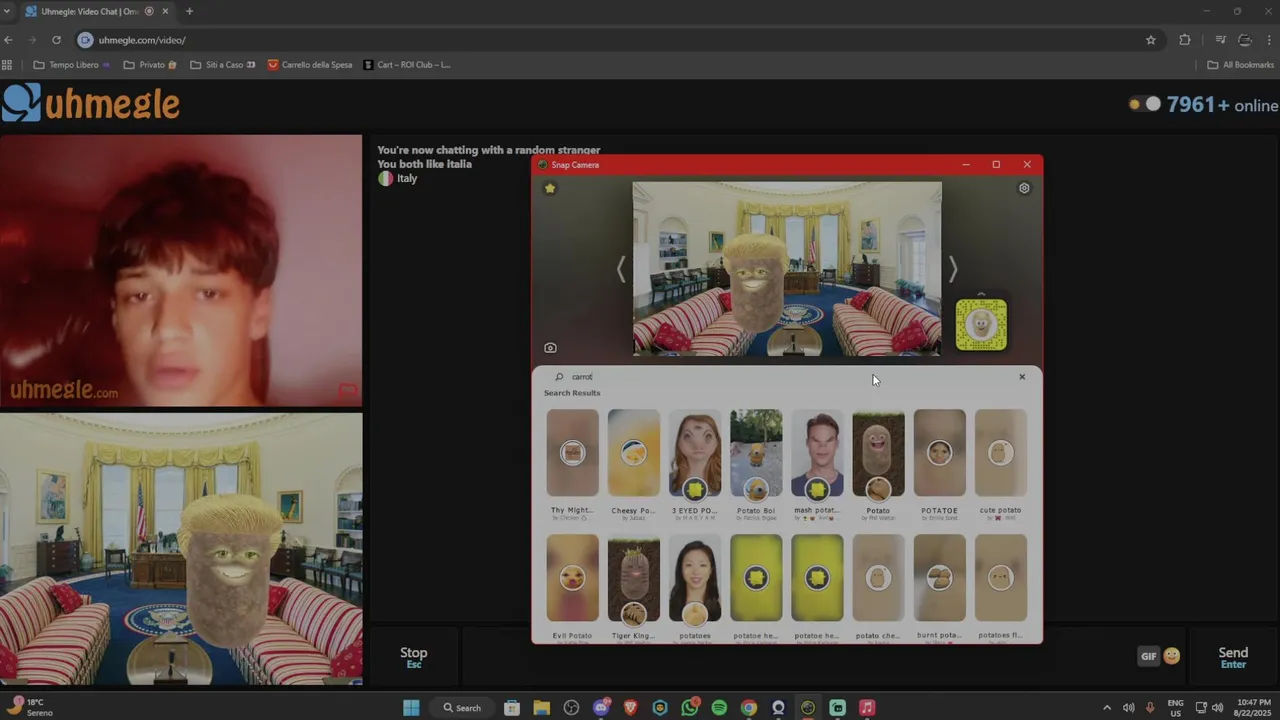Open weather widget showing 18°C Sereno

[32, 708]
